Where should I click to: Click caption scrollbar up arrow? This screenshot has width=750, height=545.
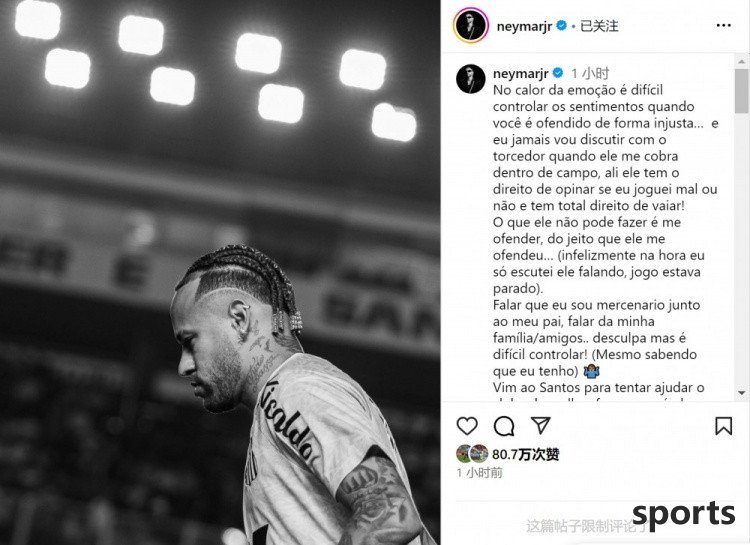point(741,61)
